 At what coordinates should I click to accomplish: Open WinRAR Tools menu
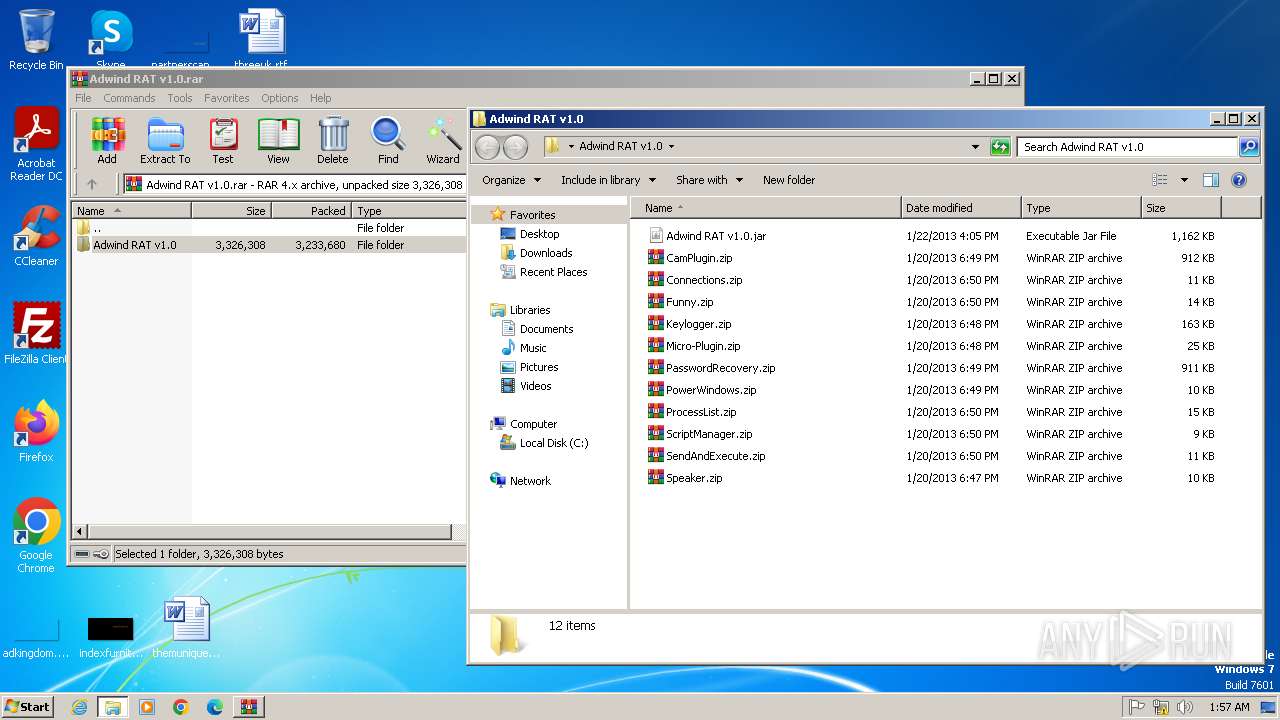(180, 98)
